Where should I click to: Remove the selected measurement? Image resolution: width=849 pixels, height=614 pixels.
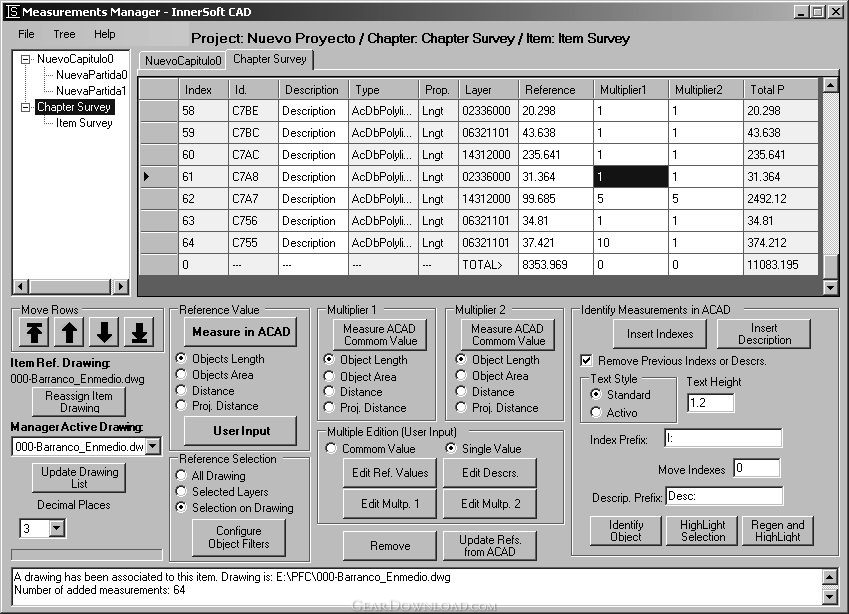point(390,546)
